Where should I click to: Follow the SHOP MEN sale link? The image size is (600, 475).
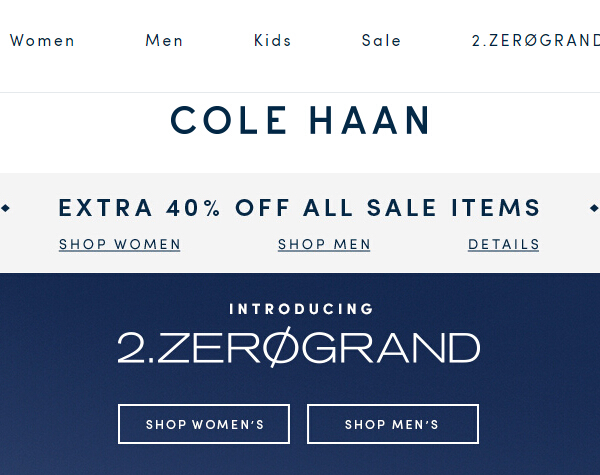pyautogui.click(x=324, y=244)
